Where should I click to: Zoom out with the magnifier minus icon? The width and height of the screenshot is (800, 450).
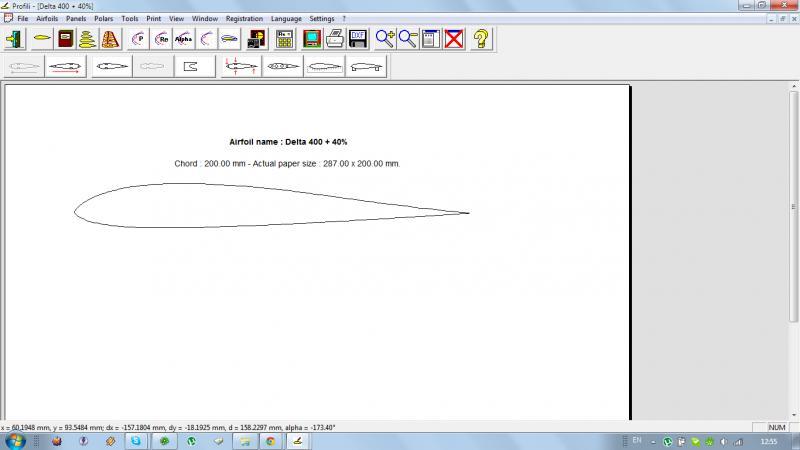tap(408, 39)
